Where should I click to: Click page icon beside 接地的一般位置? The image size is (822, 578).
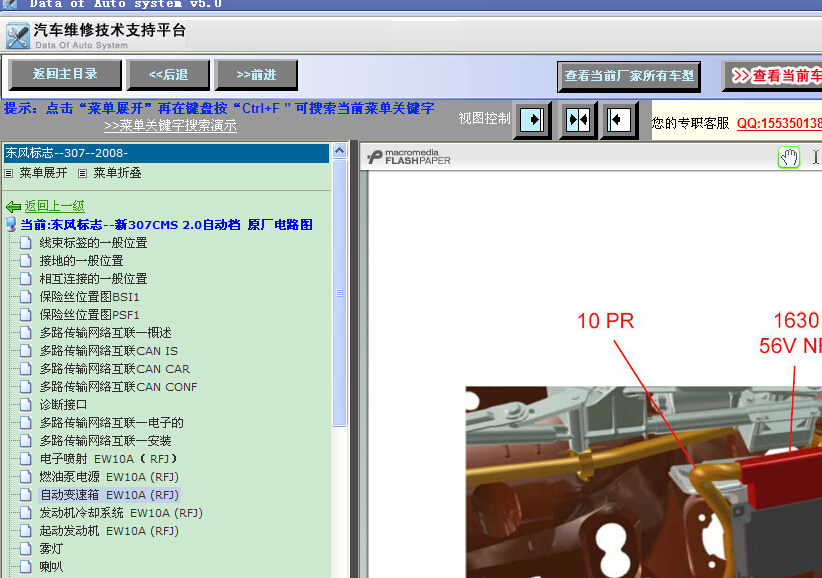(x=26, y=261)
